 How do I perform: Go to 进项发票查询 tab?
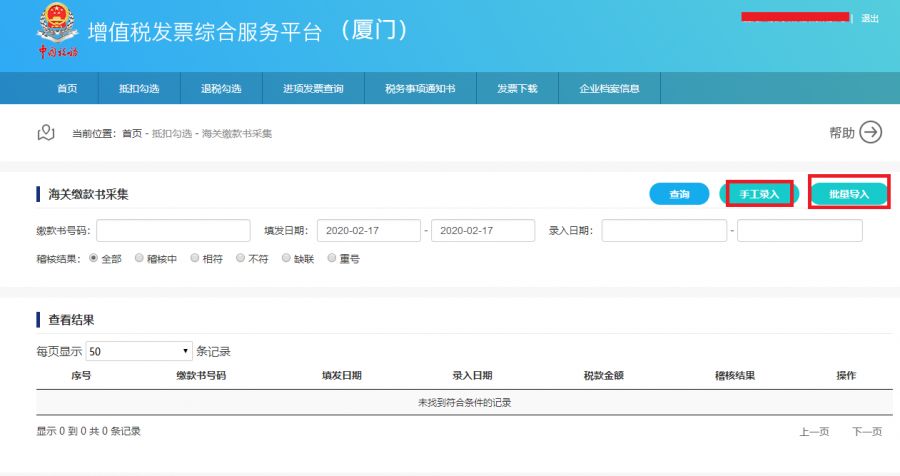pyautogui.click(x=314, y=88)
